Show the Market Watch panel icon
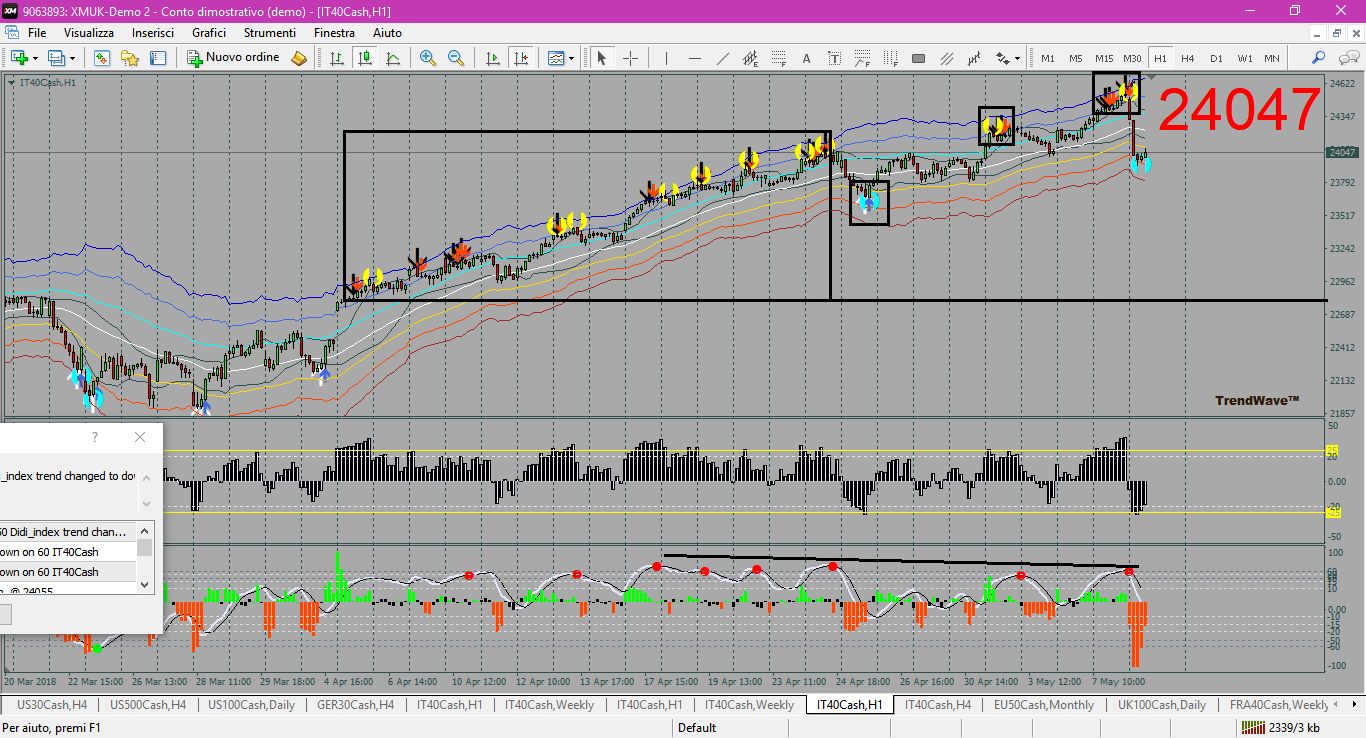The width and height of the screenshot is (1366, 738). click(x=102, y=58)
